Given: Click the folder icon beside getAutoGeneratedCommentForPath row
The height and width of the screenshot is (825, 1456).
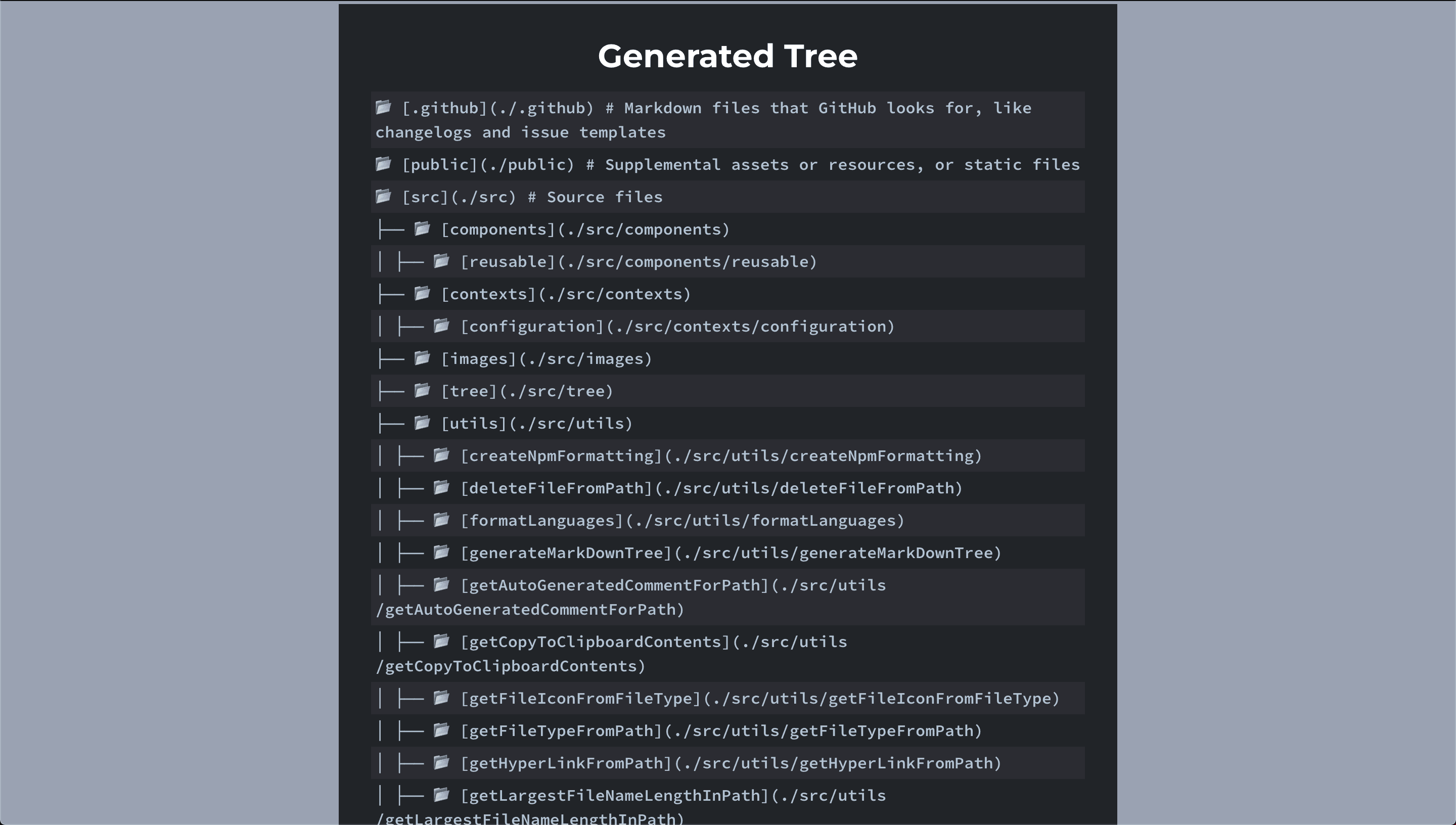Looking at the screenshot, I should (441, 584).
